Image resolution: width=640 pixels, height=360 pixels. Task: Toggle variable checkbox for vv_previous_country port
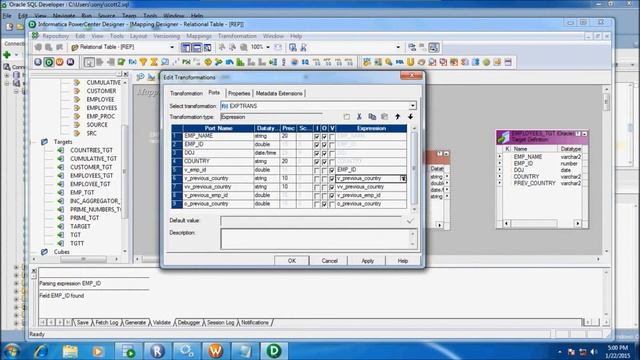332,187
